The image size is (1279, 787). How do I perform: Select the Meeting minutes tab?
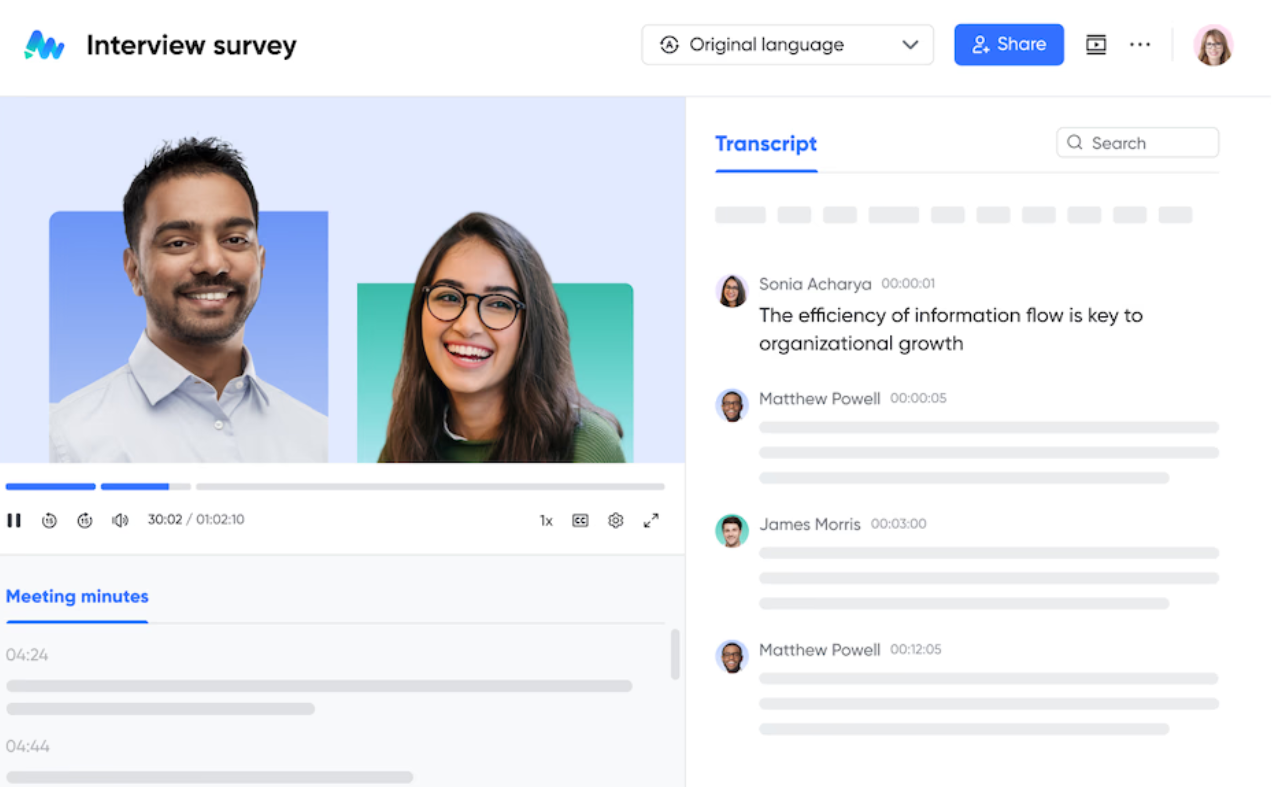tap(77, 597)
